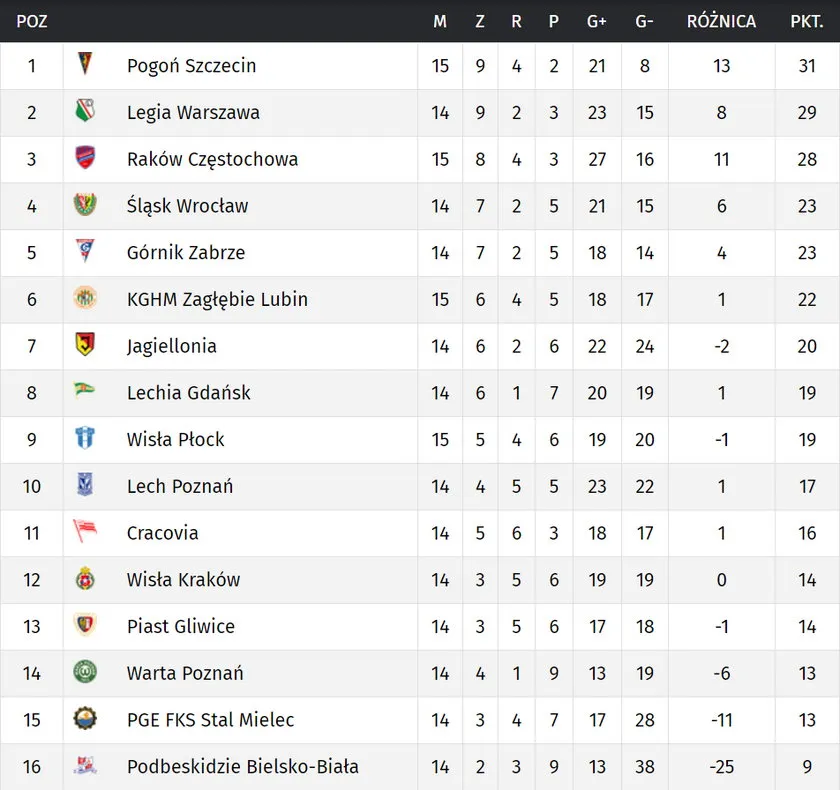Click the Warta Poznań green crest
The height and width of the screenshot is (790, 840).
pyautogui.click(x=85, y=672)
